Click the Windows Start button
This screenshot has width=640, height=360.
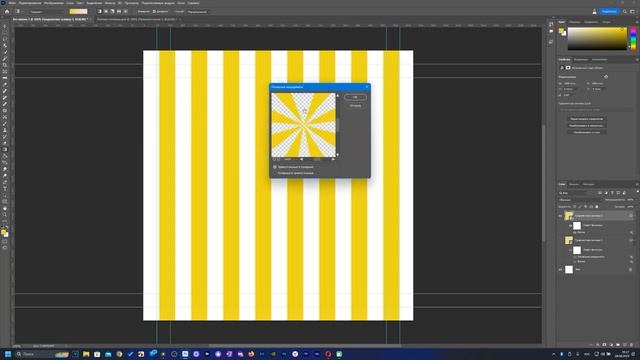tap(7, 354)
